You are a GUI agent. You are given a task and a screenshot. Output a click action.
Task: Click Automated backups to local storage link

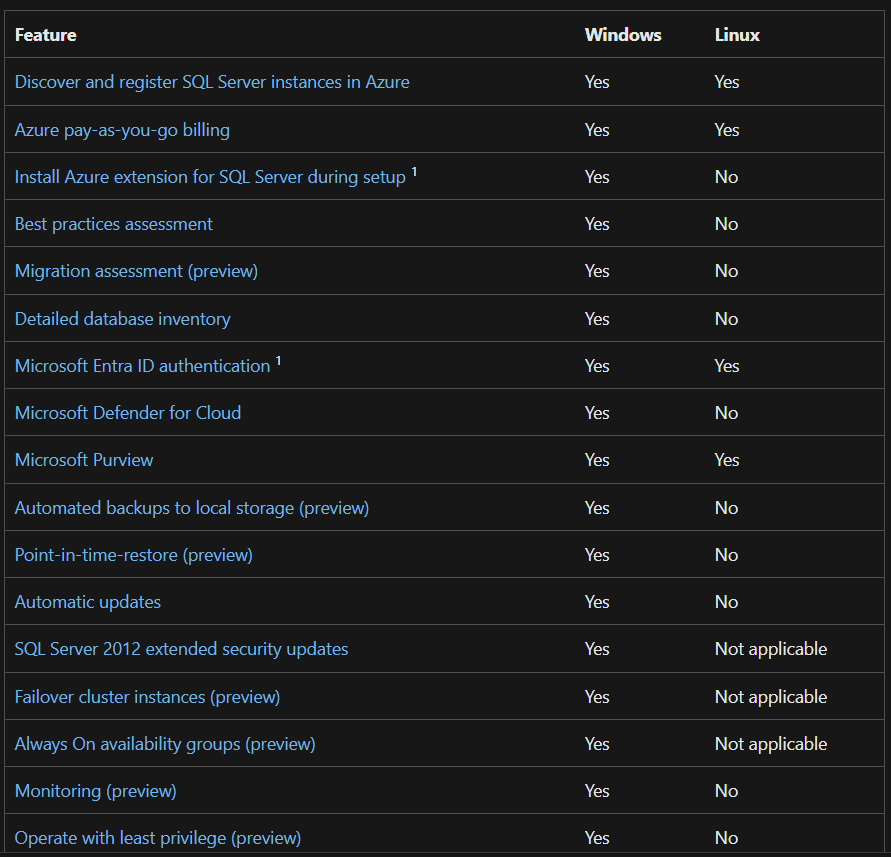pyautogui.click(x=191, y=508)
